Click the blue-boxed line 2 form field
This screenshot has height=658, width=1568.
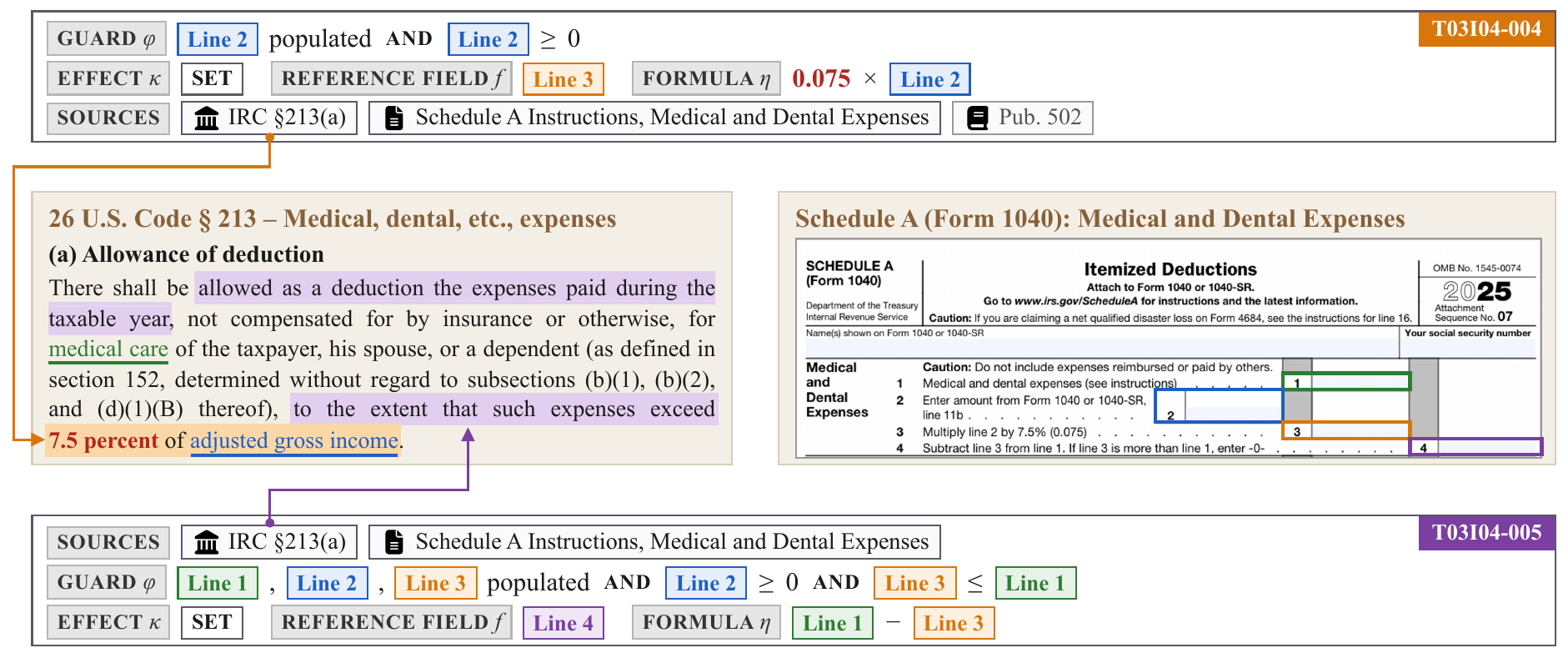1219,405
